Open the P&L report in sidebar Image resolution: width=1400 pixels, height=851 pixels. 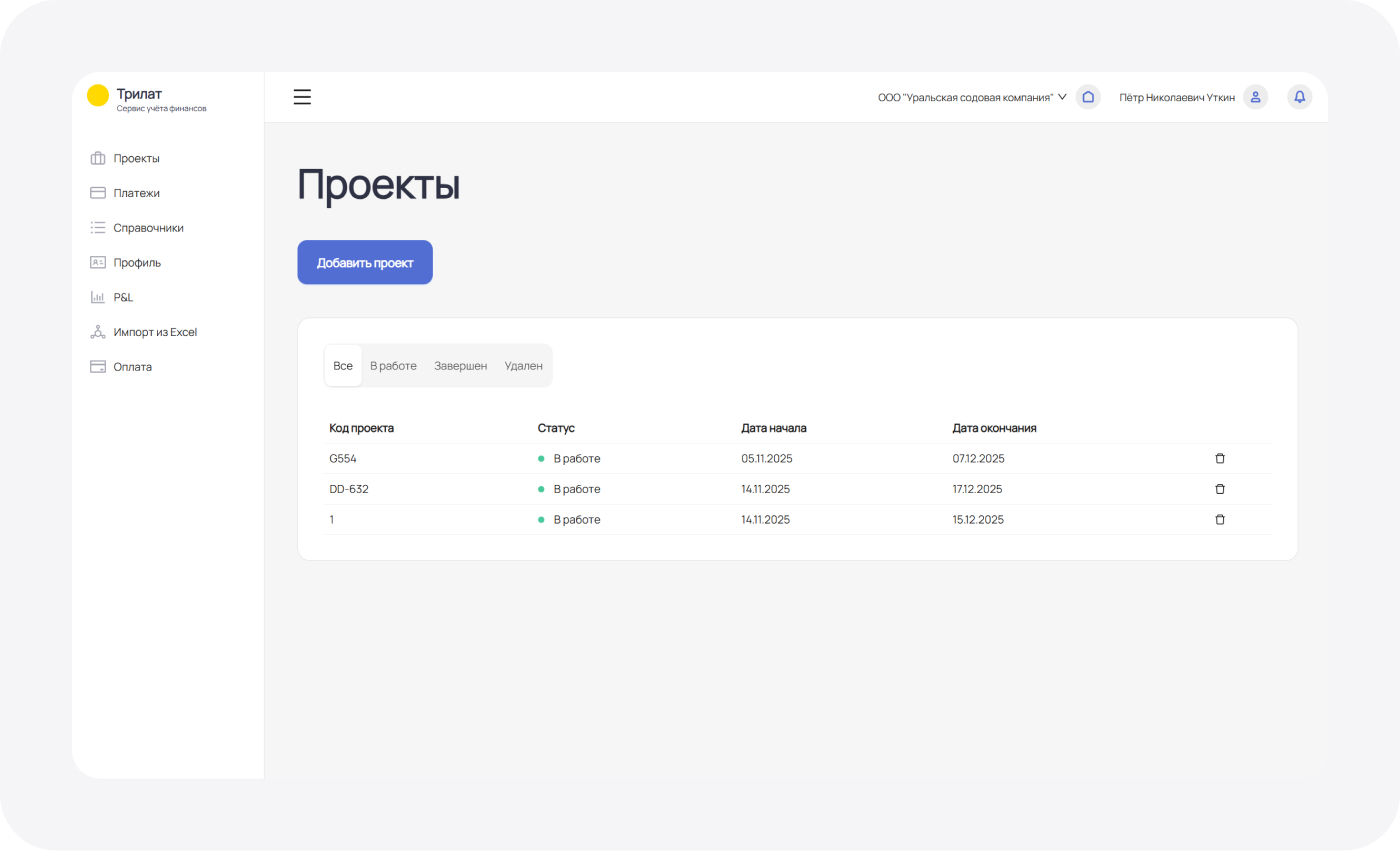[123, 297]
